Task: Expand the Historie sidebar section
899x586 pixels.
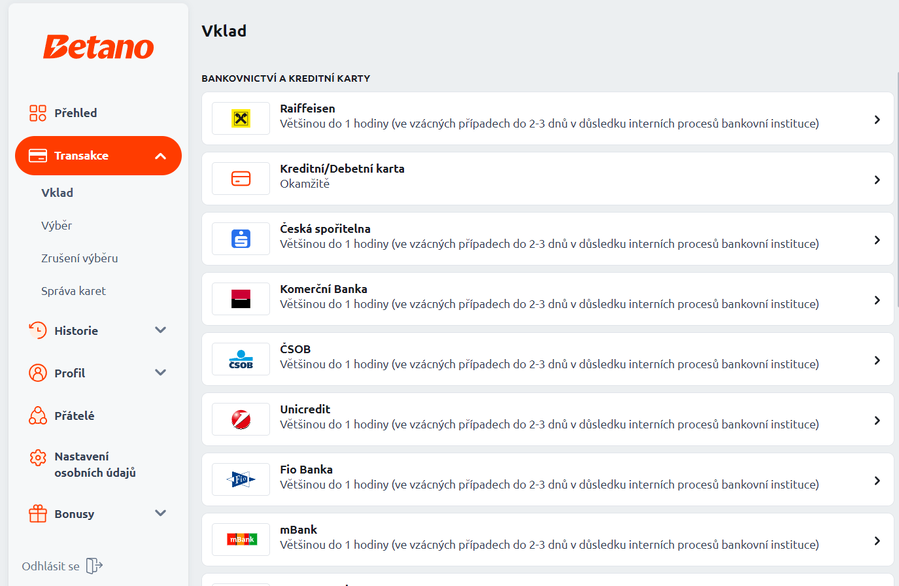Action: tap(160, 330)
